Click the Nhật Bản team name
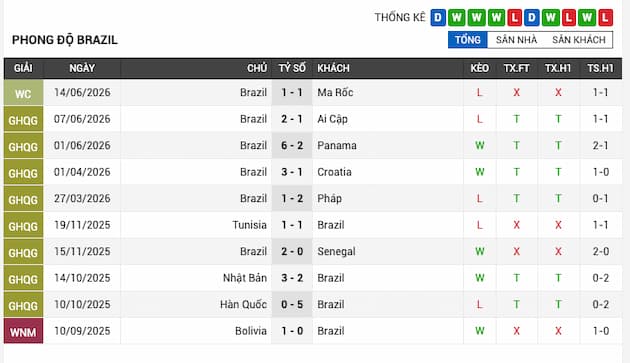 click(x=245, y=278)
